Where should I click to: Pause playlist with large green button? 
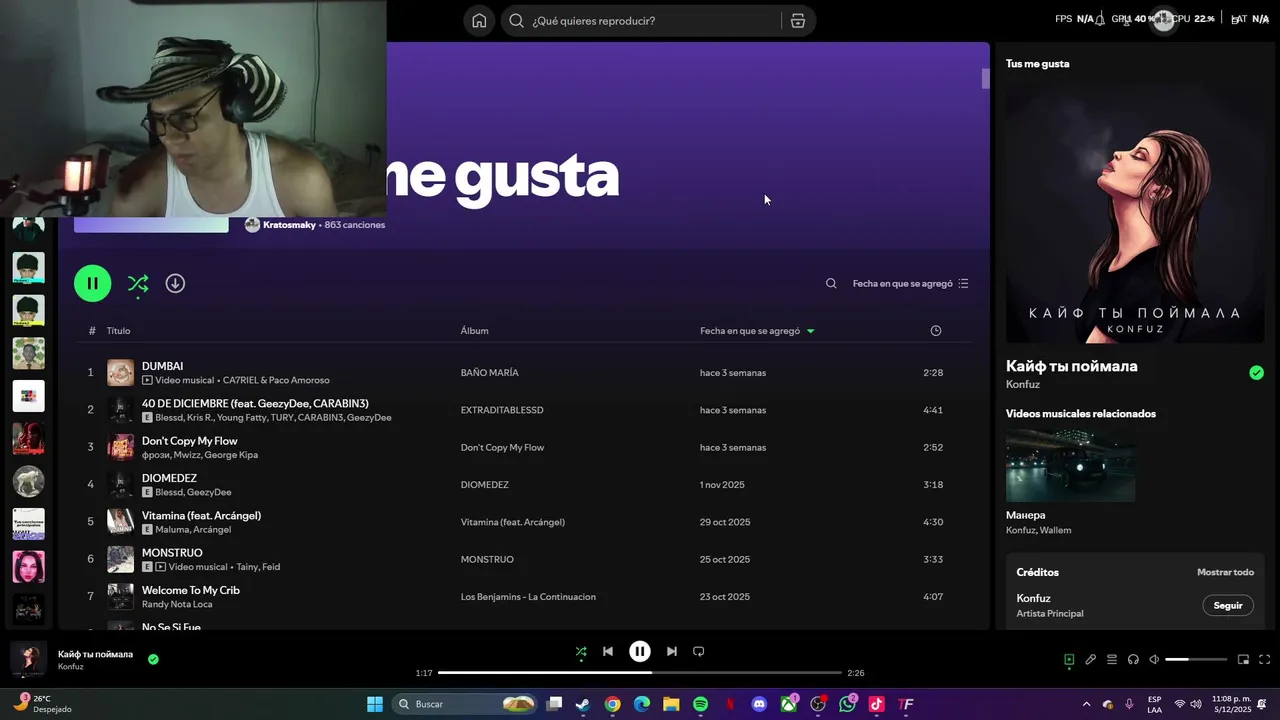click(x=92, y=283)
